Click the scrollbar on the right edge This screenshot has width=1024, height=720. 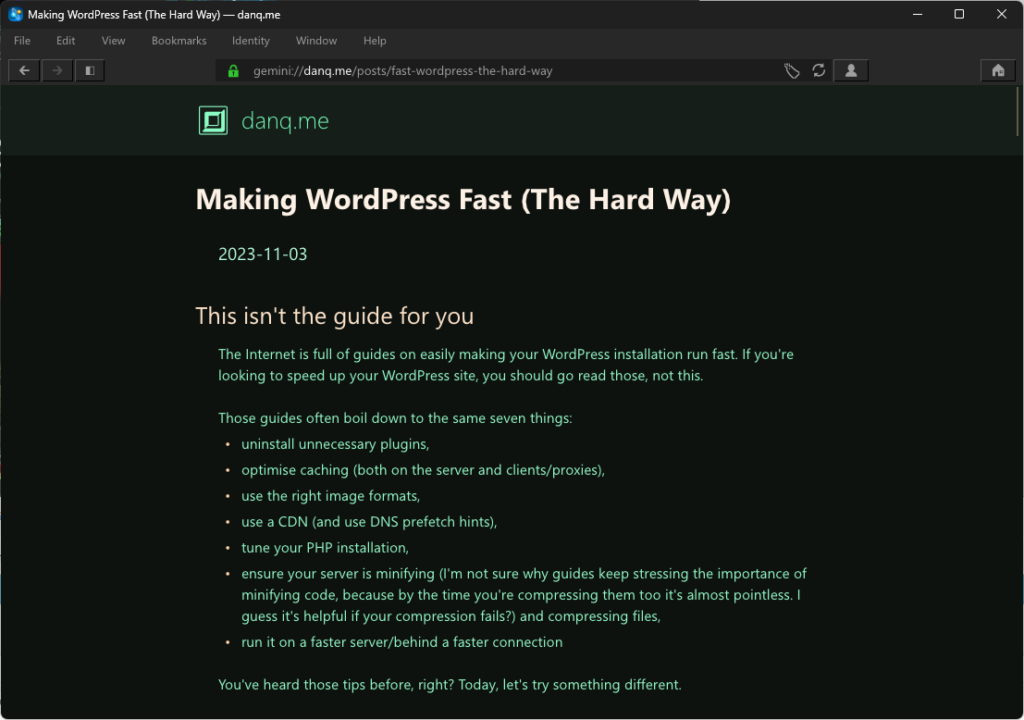pos(1017,113)
